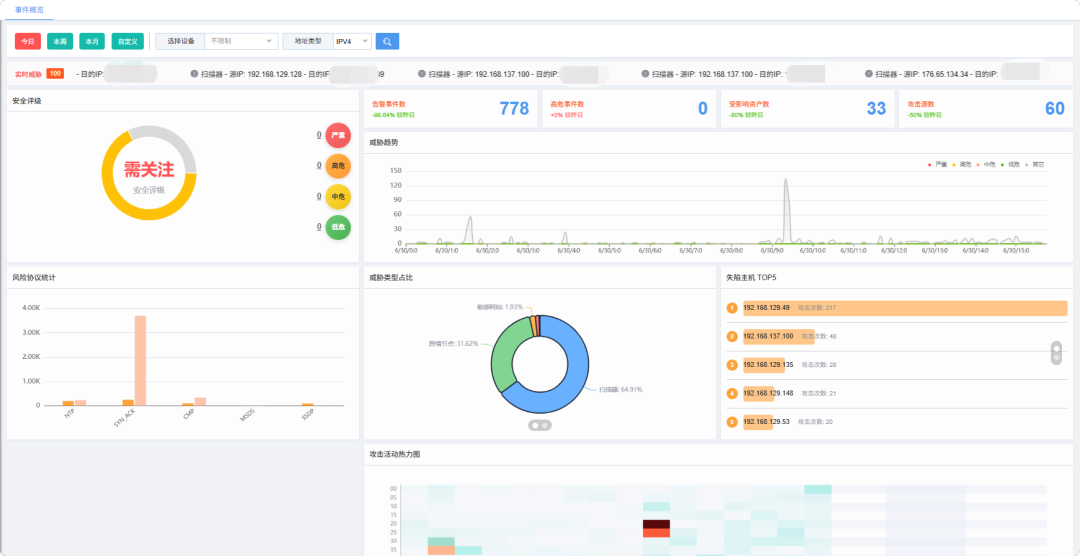Click the 受影响资产数 33 card
This screenshot has width=1080, height=556.
[x=807, y=109]
